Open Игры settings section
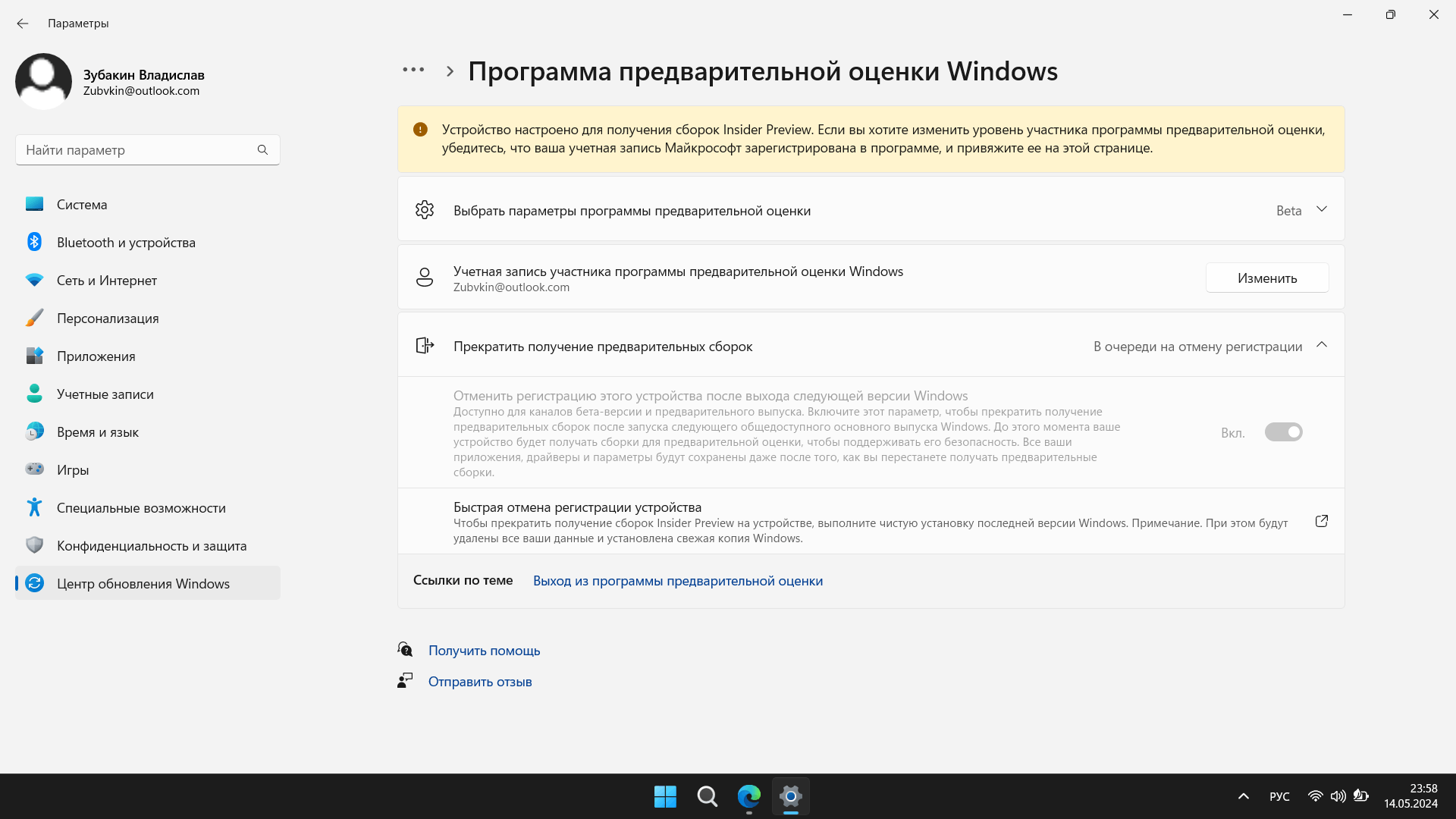Viewport: 1456px width, 819px height. 148,469
